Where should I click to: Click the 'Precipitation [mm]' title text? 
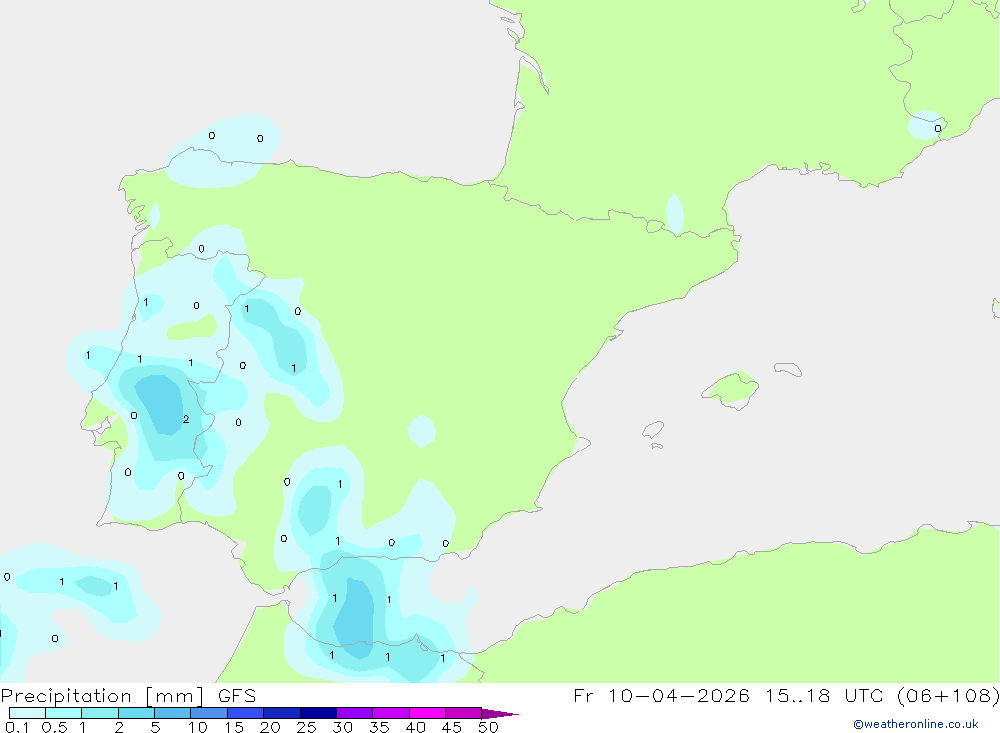(102, 696)
